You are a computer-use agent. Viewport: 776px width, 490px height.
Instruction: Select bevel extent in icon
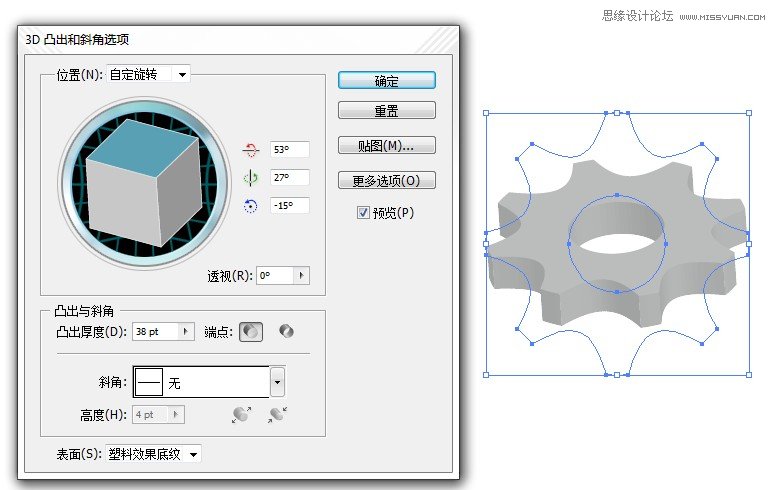pos(277,414)
